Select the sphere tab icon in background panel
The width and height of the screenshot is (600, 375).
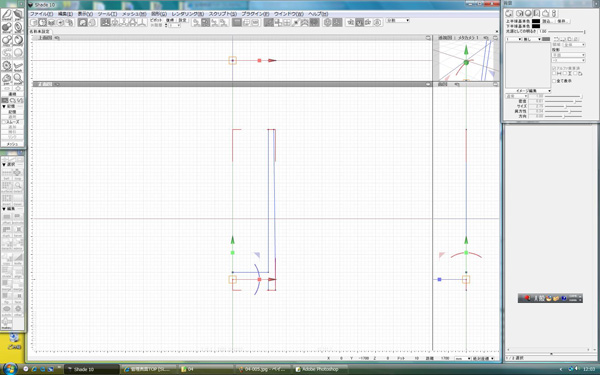pos(528,13)
